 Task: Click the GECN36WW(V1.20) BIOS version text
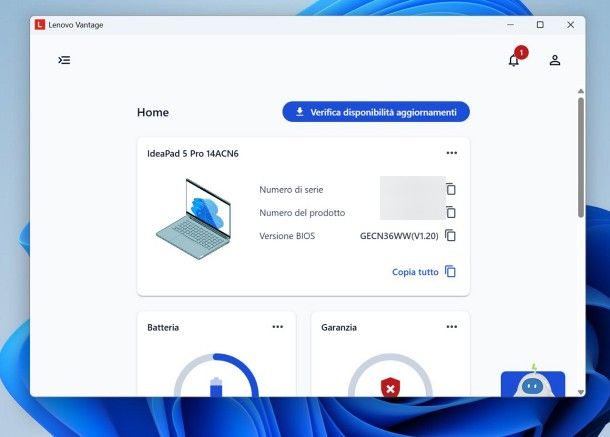click(399, 236)
